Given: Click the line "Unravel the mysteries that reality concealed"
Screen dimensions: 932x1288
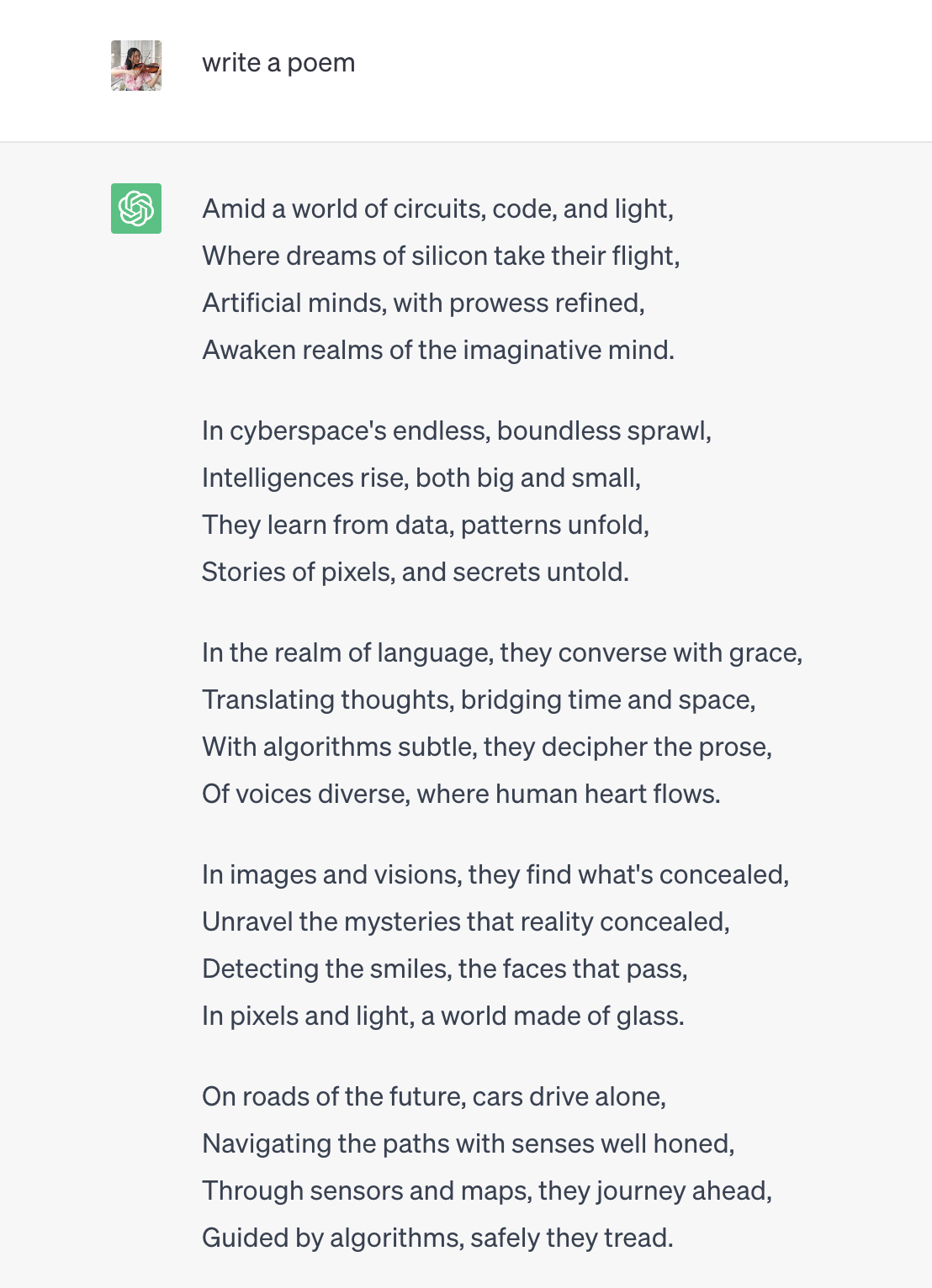Looking at the screenshot, I should pyautogui.click(x=466, y=921).
